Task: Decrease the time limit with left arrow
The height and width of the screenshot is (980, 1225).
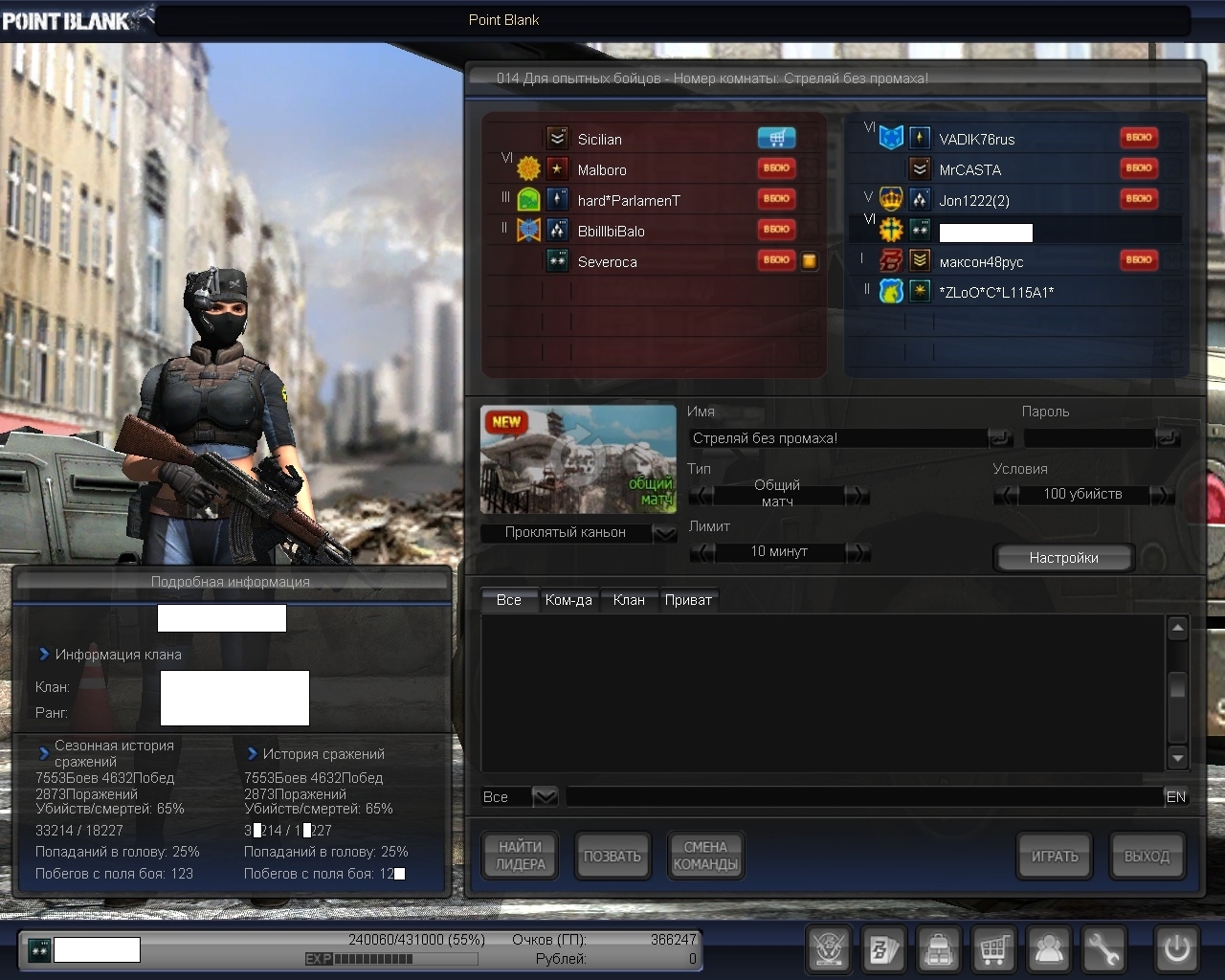Action: pyautogui.click(x=702, y=552)
